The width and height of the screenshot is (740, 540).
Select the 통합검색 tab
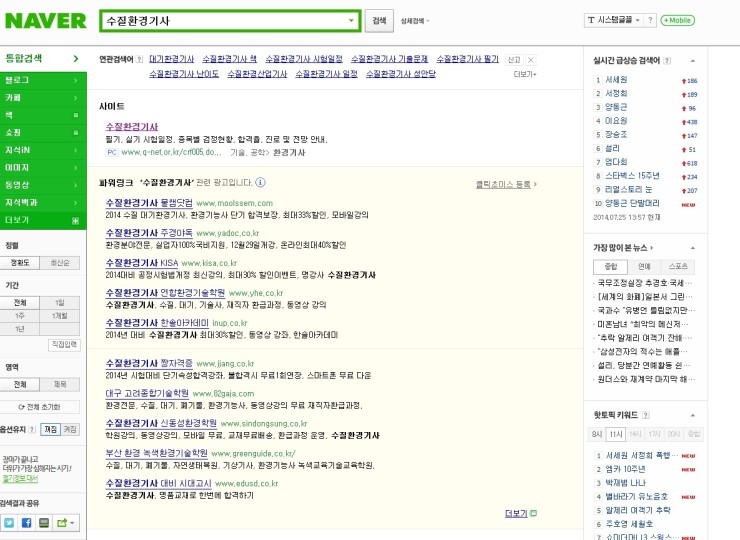pos(43,59)
